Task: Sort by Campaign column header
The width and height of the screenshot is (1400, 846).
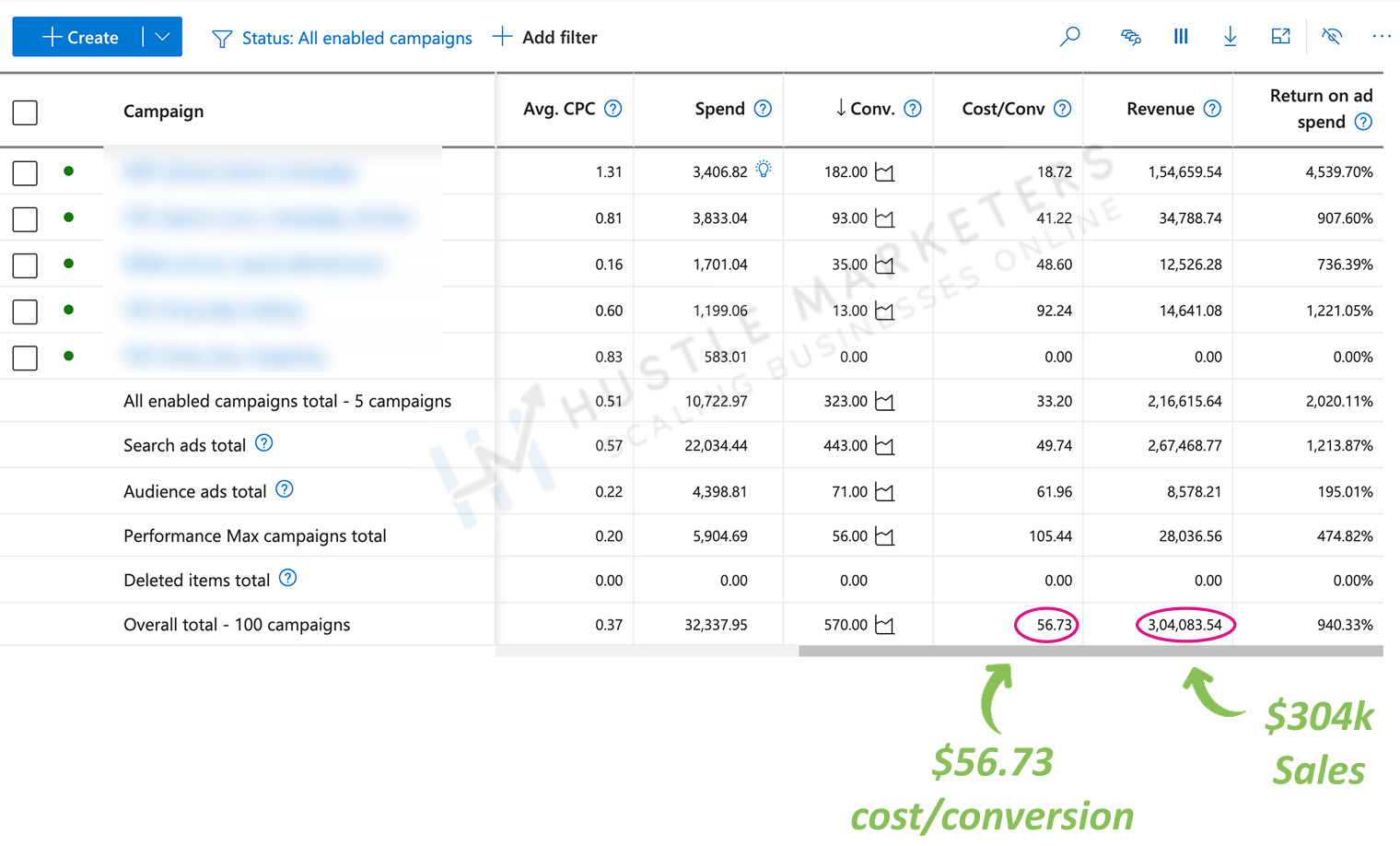Action: [x=163, y=112]
